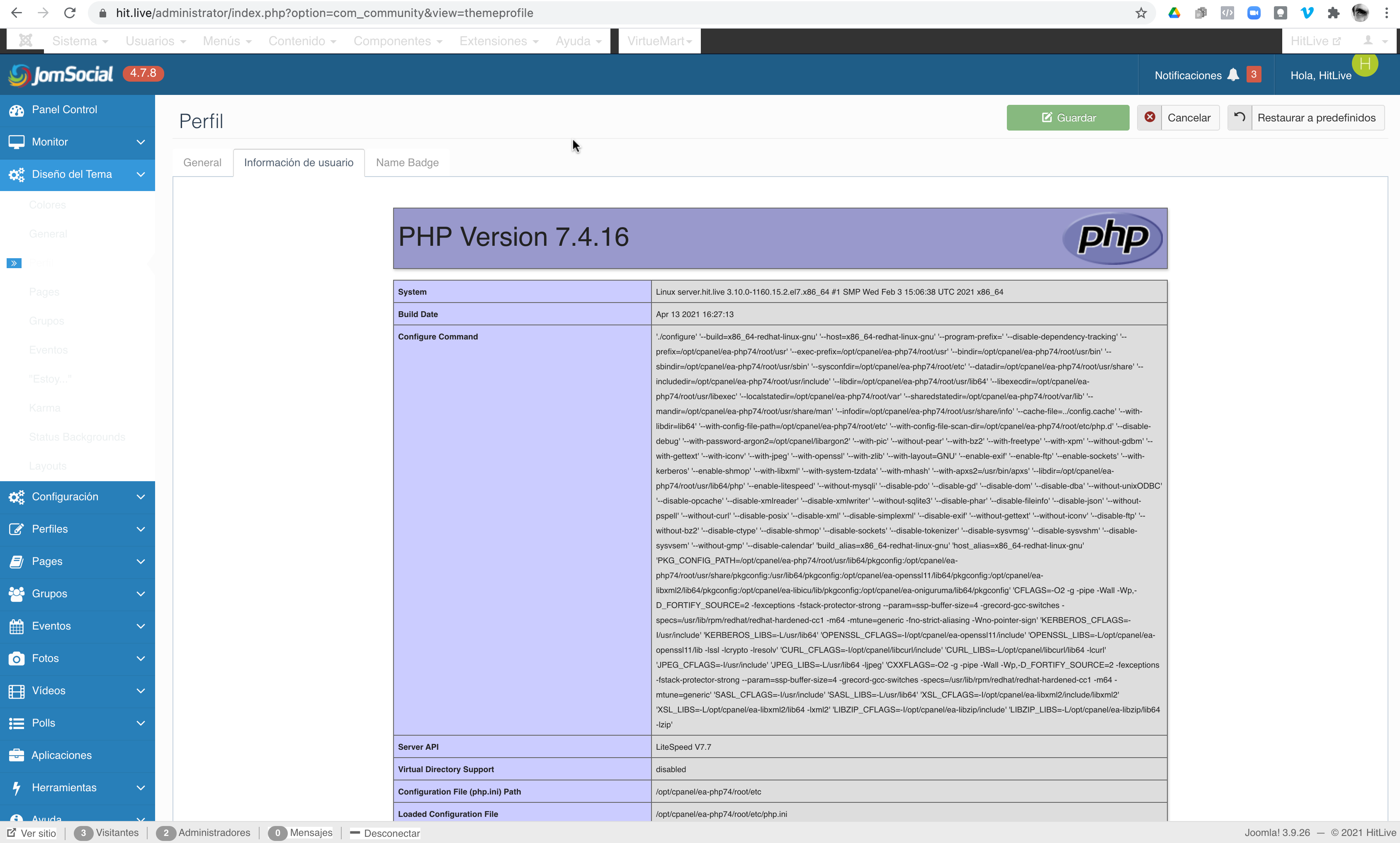This screenshot has height=843, width=1400.
Task: Open browser extensions puzzle icon
Action: (x=1333, y=13)
